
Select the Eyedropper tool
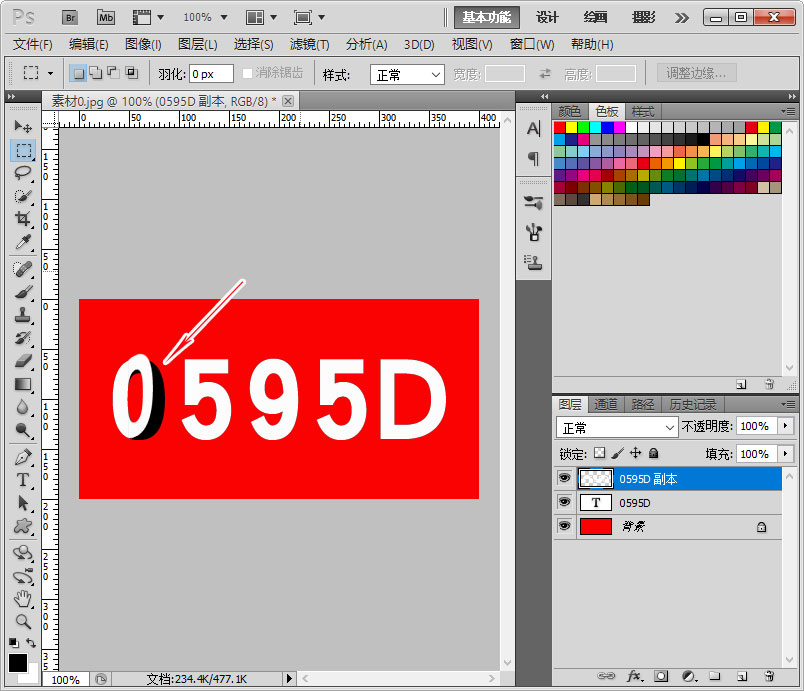tap(23, 242)
